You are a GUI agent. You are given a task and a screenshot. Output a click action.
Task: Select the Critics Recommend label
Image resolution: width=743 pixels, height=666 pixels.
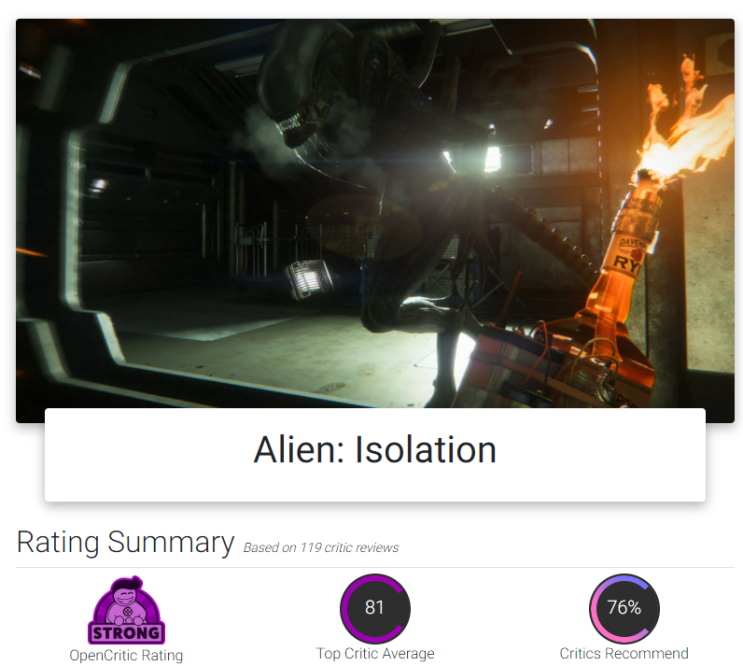pyautogui.click(x=624, y=654)
